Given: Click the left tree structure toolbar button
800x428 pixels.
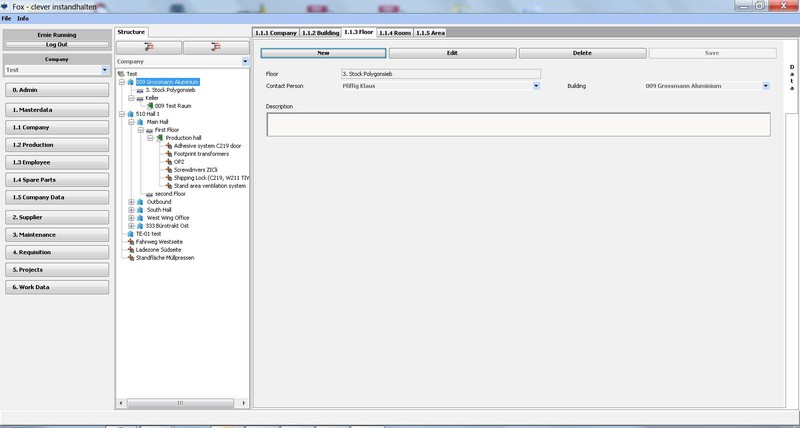Looking at the screenshot, I should click(x=149, y=47).
